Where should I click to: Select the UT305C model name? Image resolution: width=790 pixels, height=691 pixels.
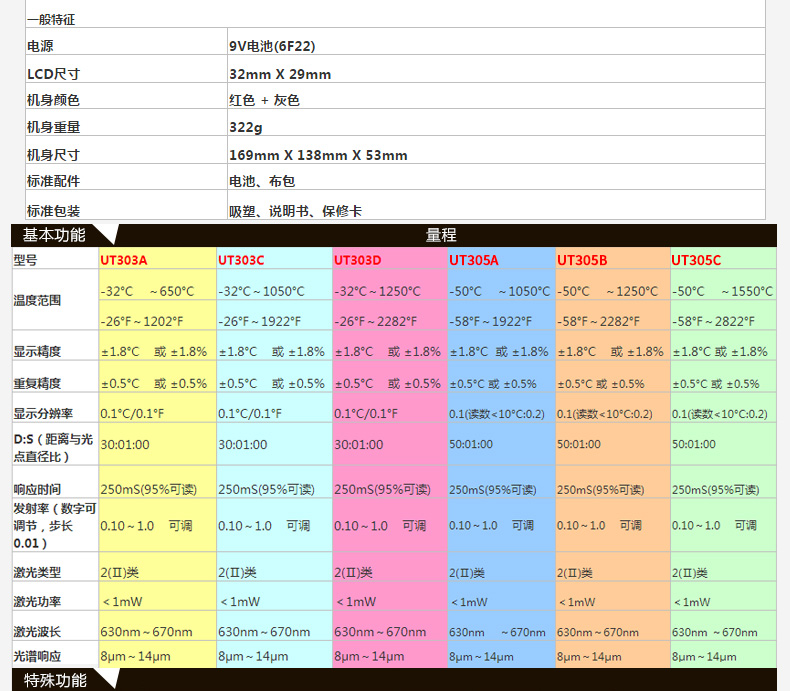[x=696, y=260]
